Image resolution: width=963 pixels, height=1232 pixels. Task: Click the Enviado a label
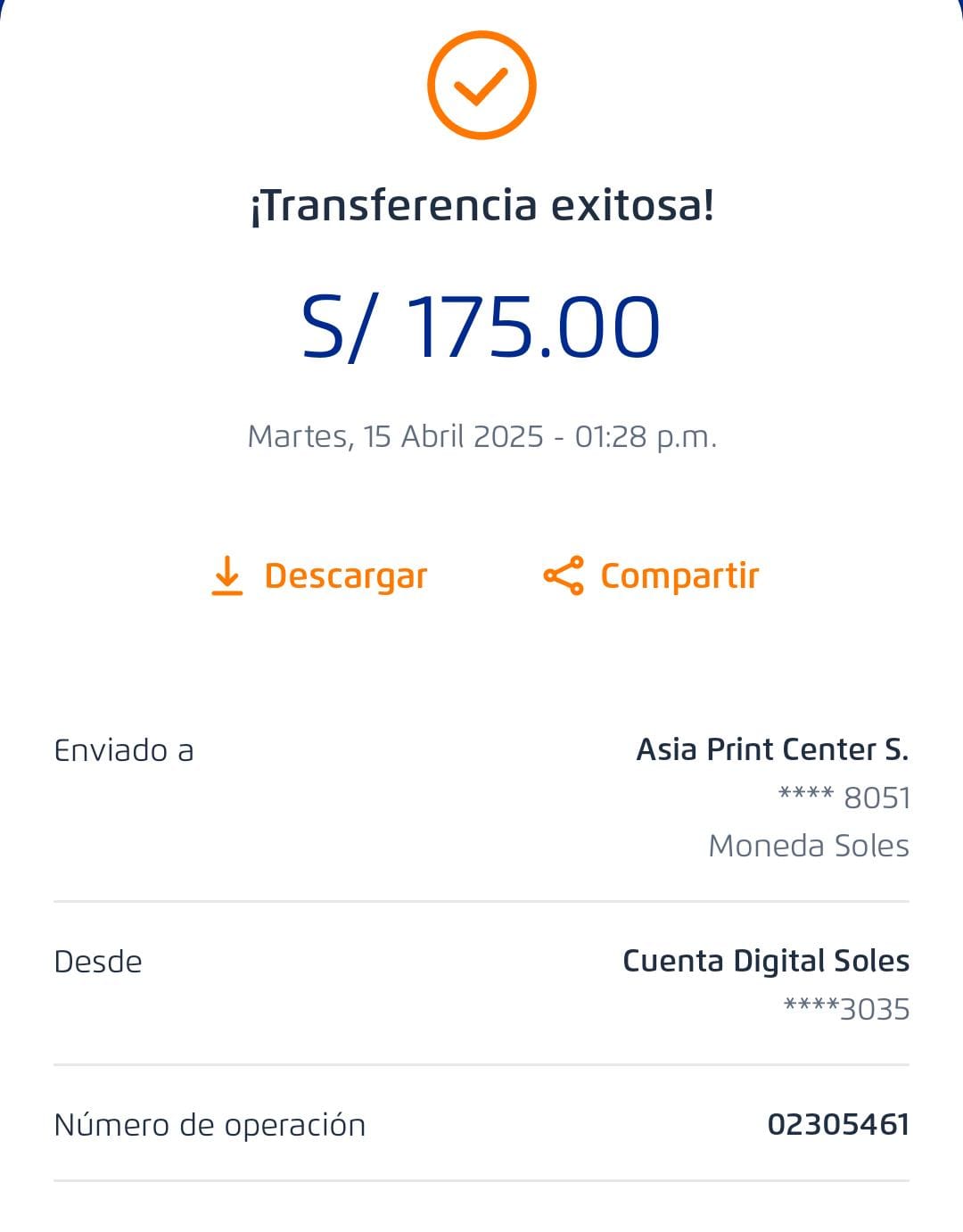click(124, 750)
